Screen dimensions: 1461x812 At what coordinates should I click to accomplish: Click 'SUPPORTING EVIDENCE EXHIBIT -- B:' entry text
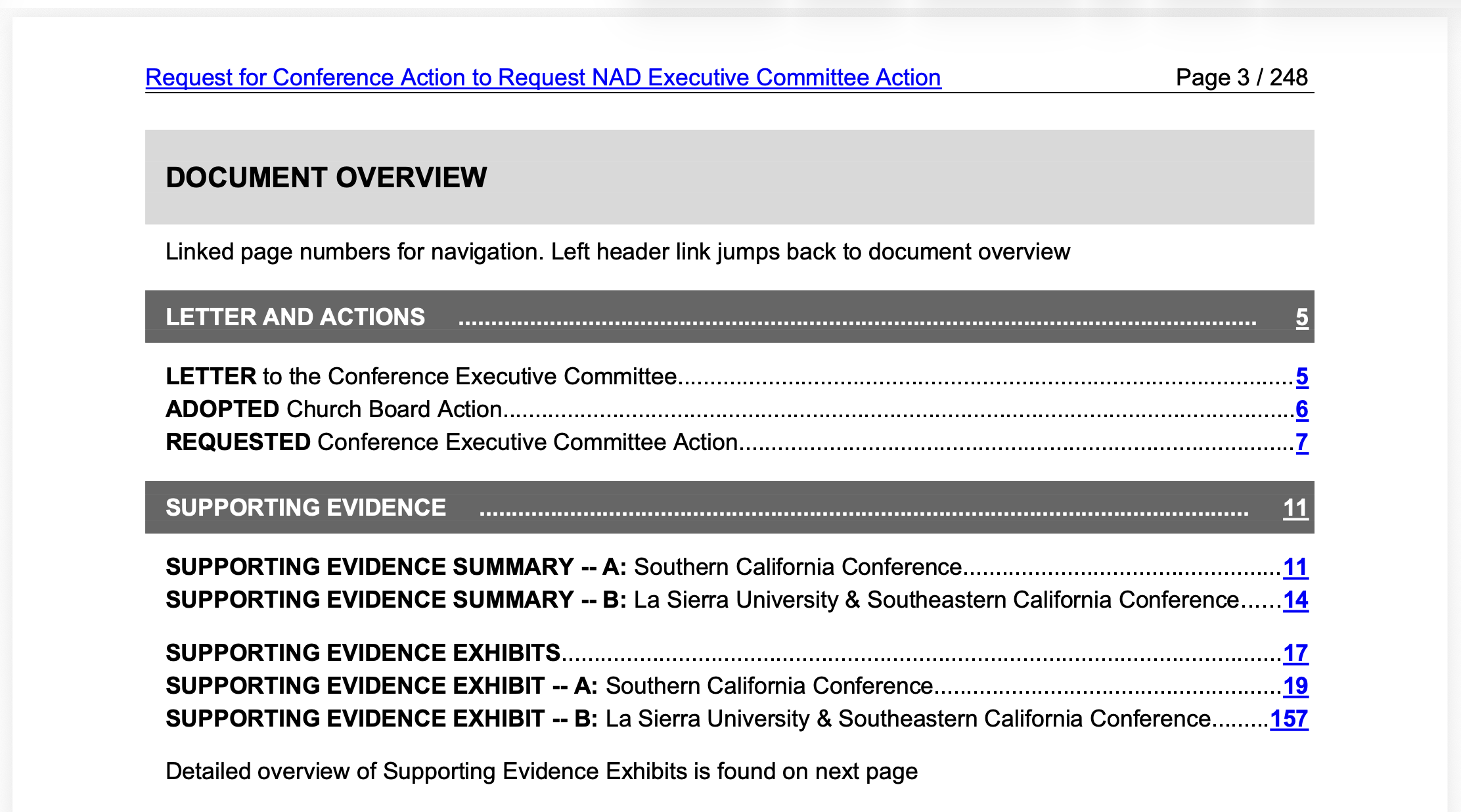[382, 719]
